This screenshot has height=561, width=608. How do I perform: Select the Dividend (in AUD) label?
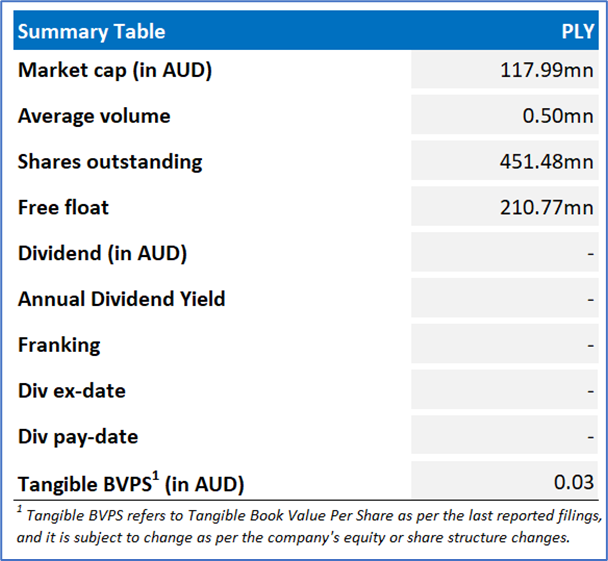click(102, 253)
